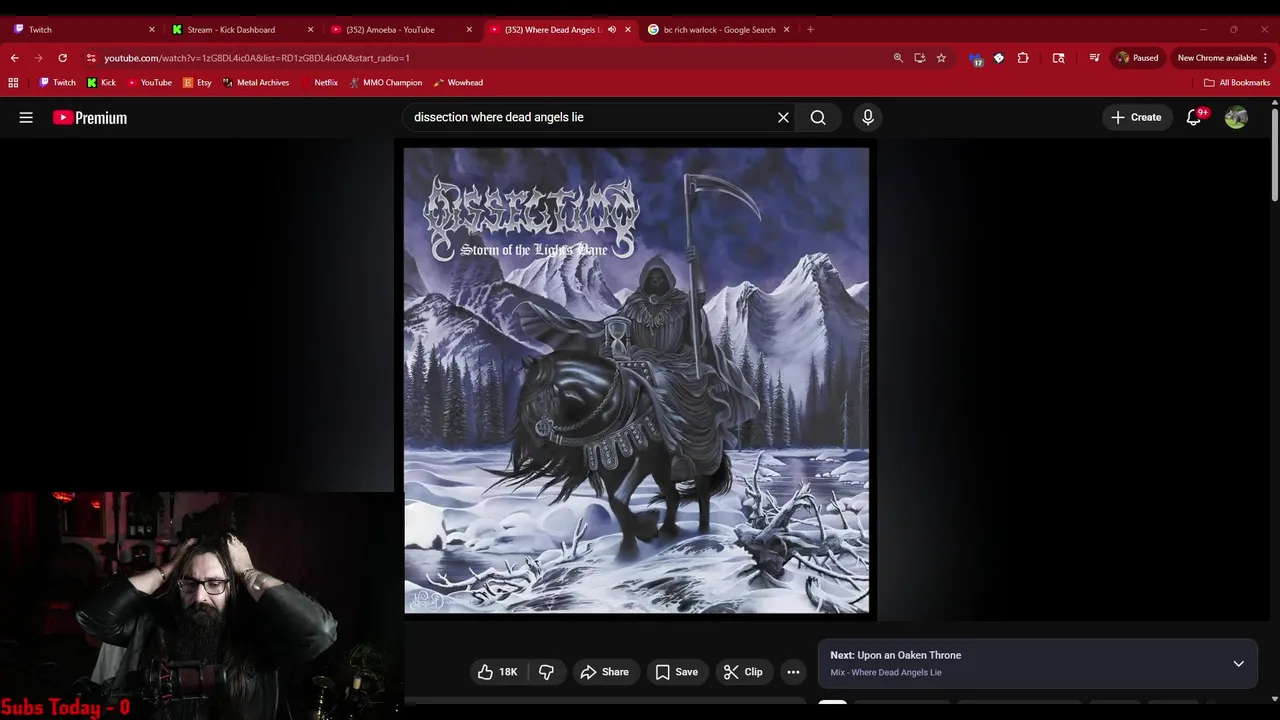The image size is (1280, 720).
Task: Open the notifications bell
Action: pyautogui.click(x=1194, y=117)
